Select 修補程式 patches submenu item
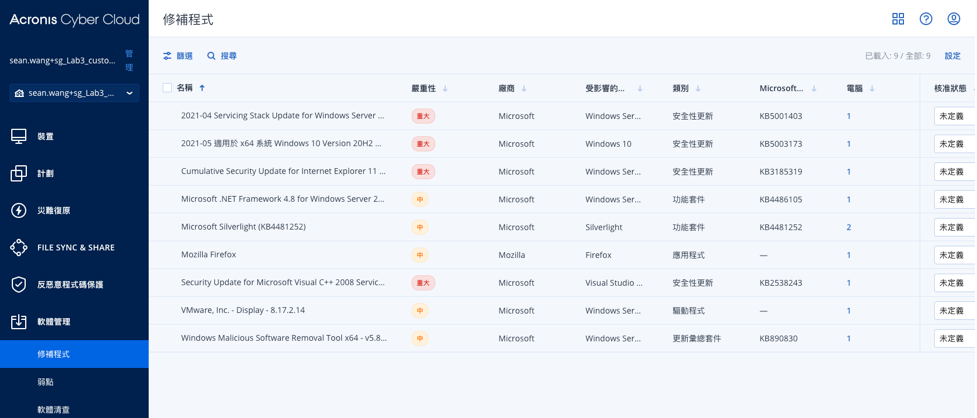Viewport: 977px width, 418px height. 74,354
